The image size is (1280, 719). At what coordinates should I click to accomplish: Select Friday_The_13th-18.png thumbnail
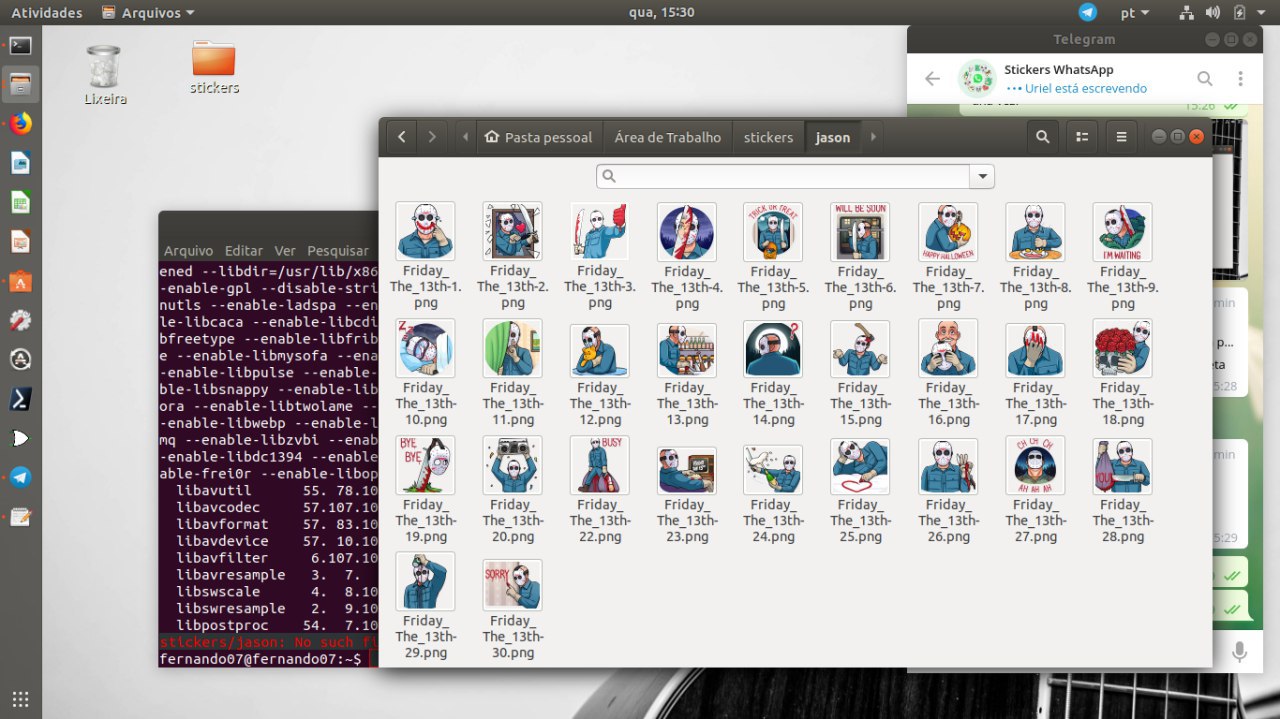1122,348
